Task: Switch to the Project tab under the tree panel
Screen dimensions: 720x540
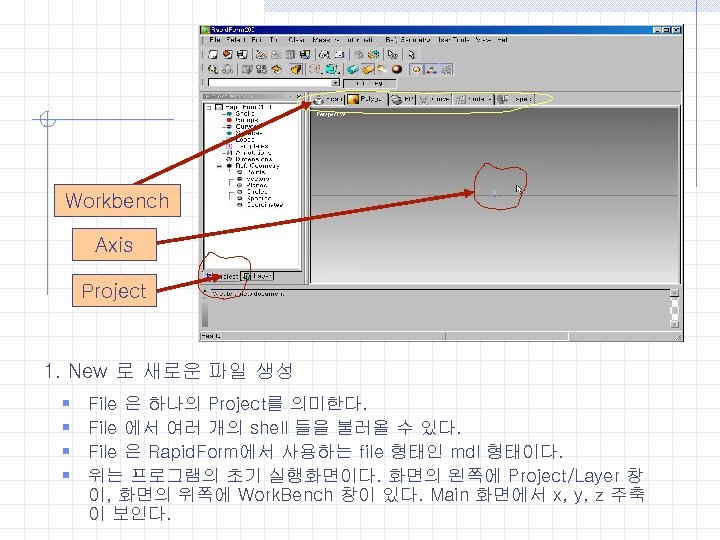Action: pyautogui.click(x=222, y=276)
